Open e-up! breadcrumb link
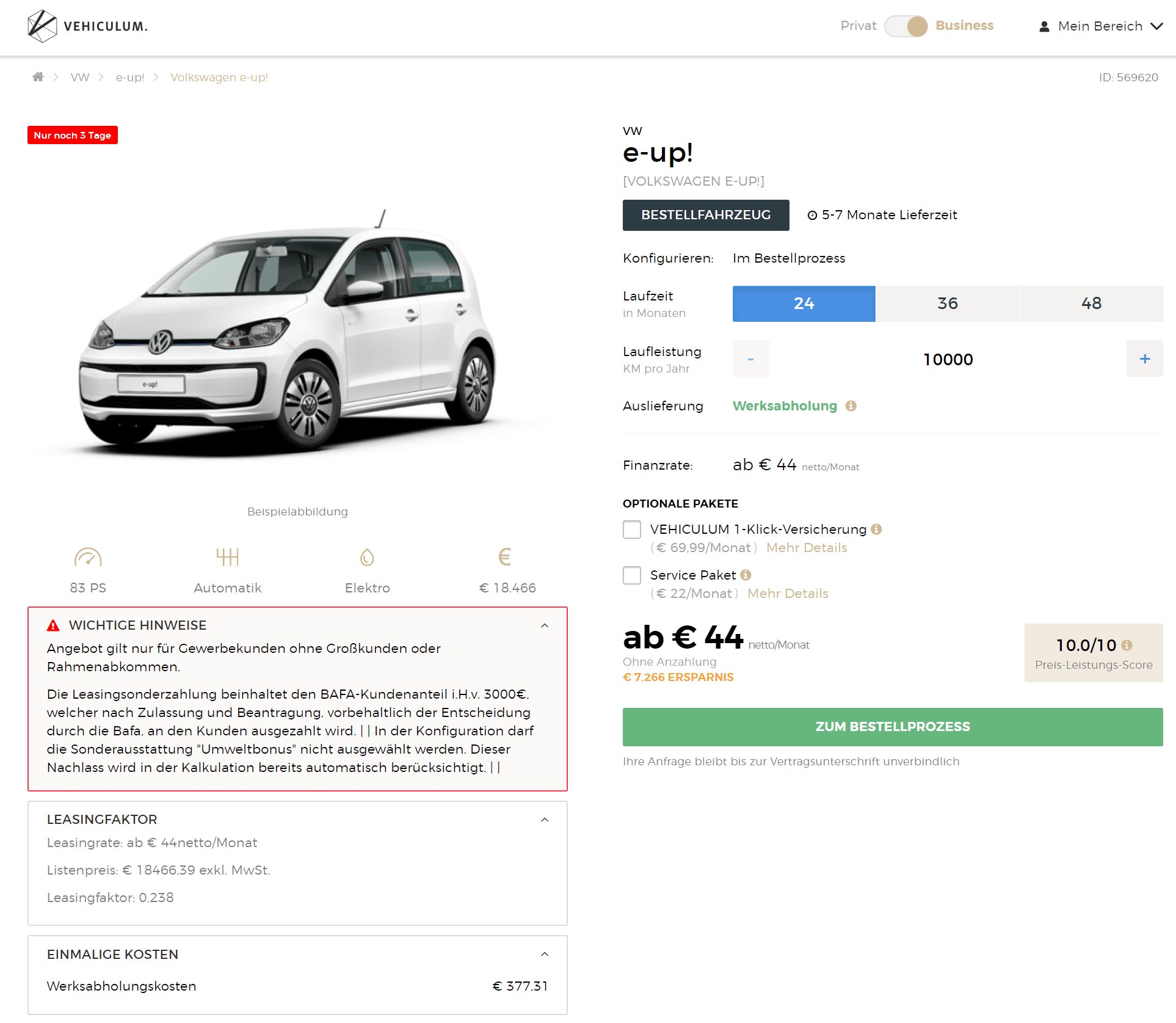This screenshot has width=1176, height=1023. coord(130,78)
